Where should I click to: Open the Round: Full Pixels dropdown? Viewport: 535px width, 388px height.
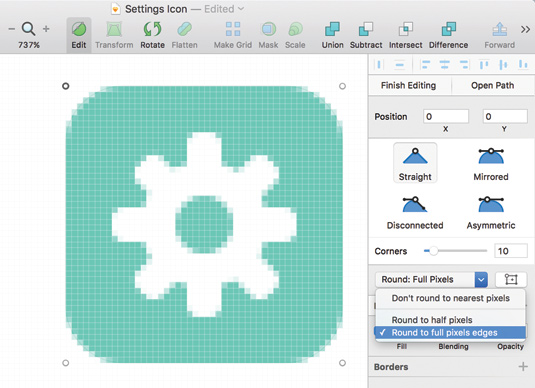(431, 279)
